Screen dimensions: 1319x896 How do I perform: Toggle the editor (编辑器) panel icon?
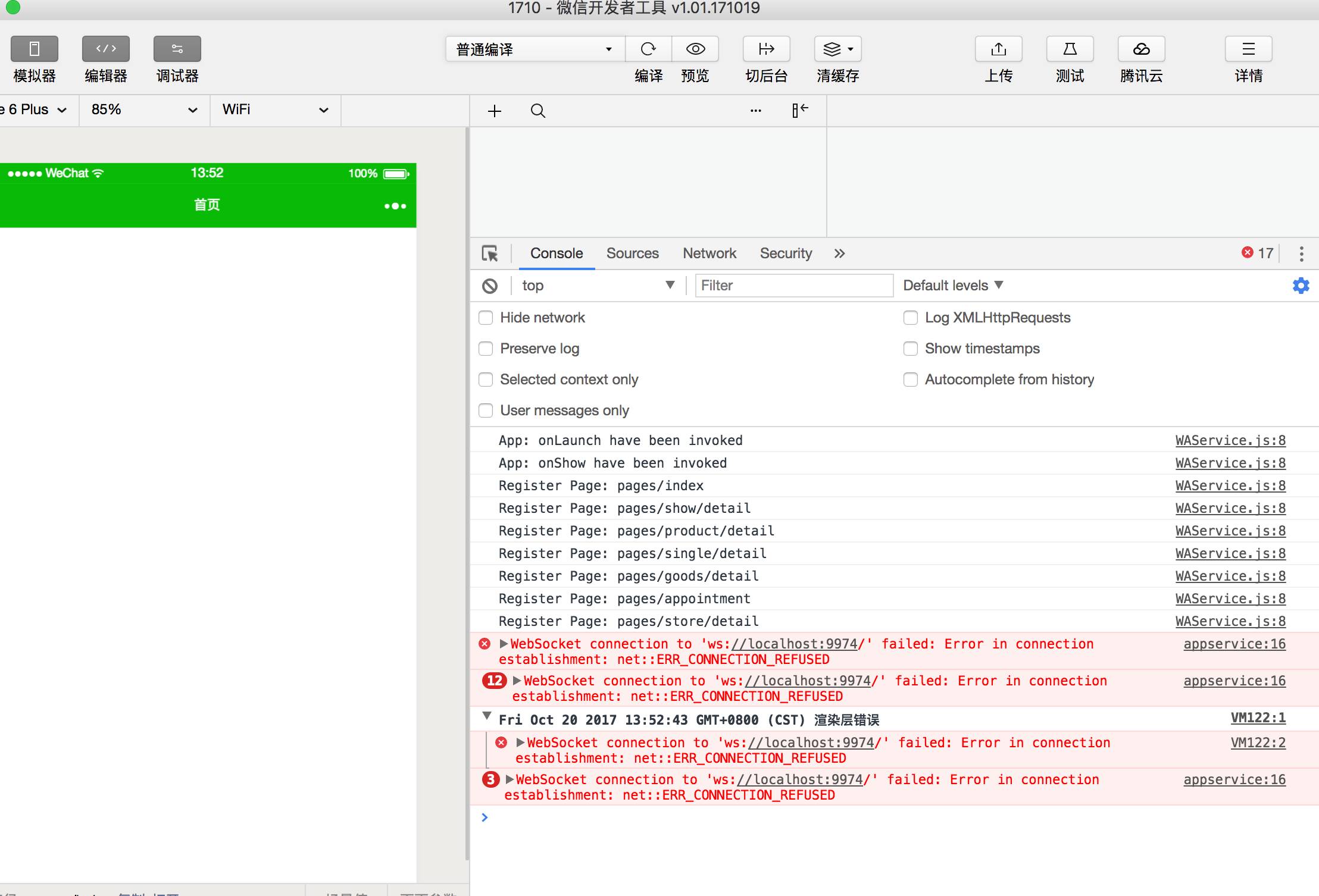[106, 49]
